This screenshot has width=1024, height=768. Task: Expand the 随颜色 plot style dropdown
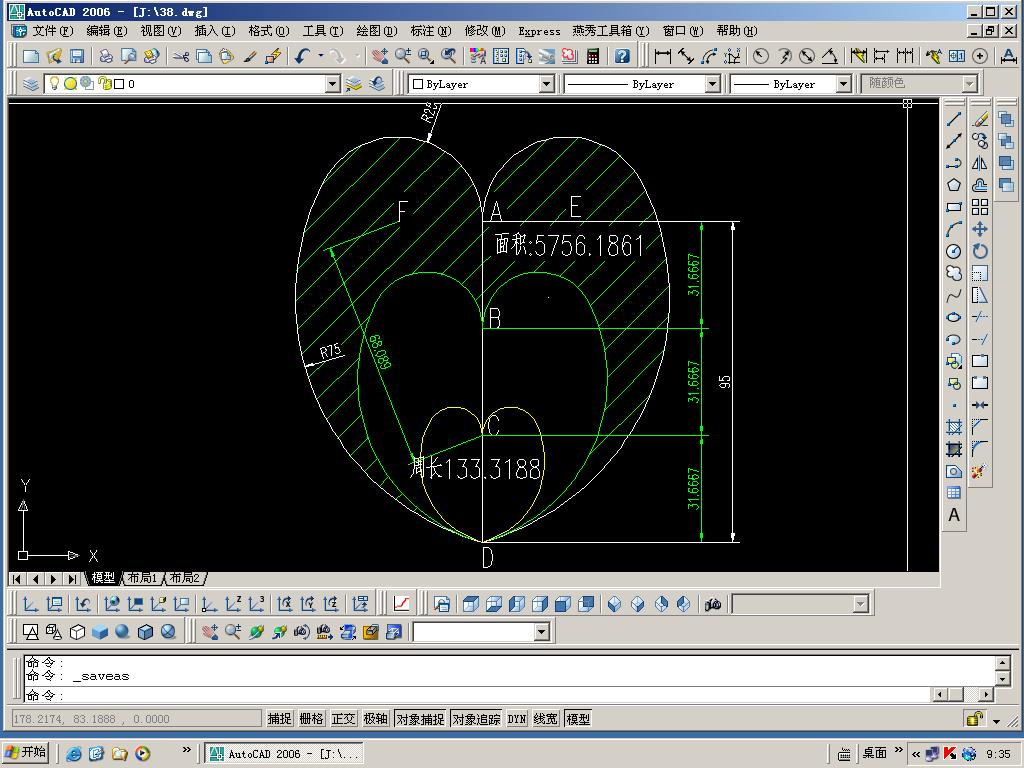coord(970,84)
